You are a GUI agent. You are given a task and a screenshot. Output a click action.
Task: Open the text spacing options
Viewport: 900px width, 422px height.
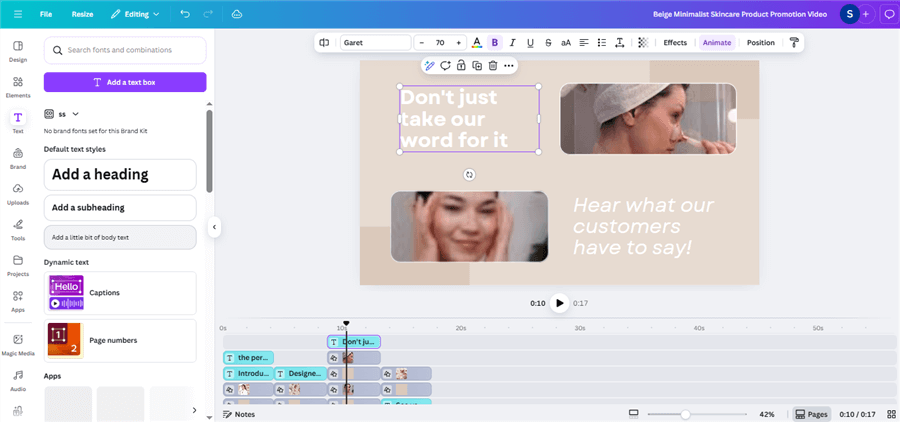coord(619,42)
